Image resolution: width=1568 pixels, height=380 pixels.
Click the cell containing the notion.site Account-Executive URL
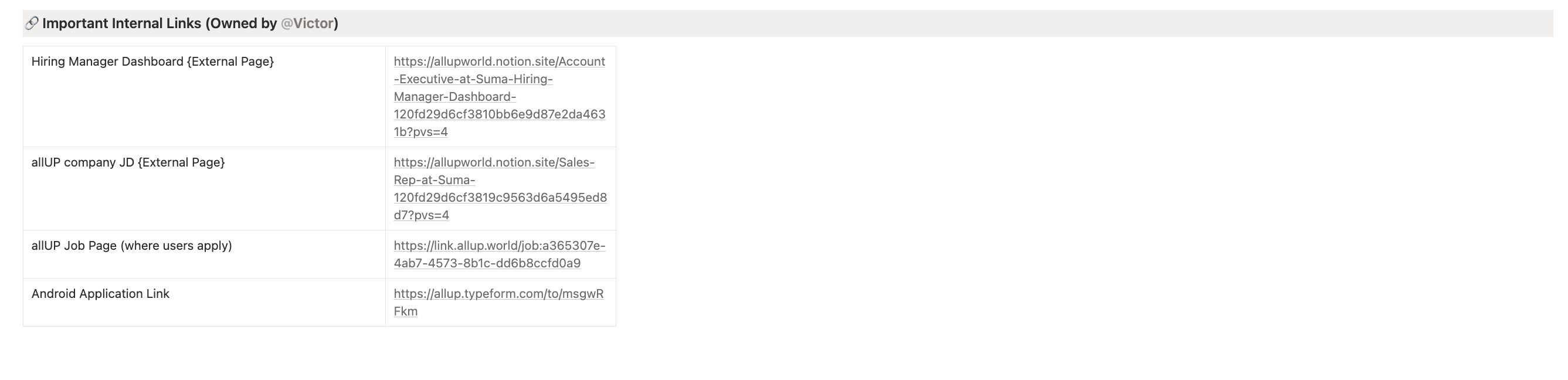click(500, 96)
